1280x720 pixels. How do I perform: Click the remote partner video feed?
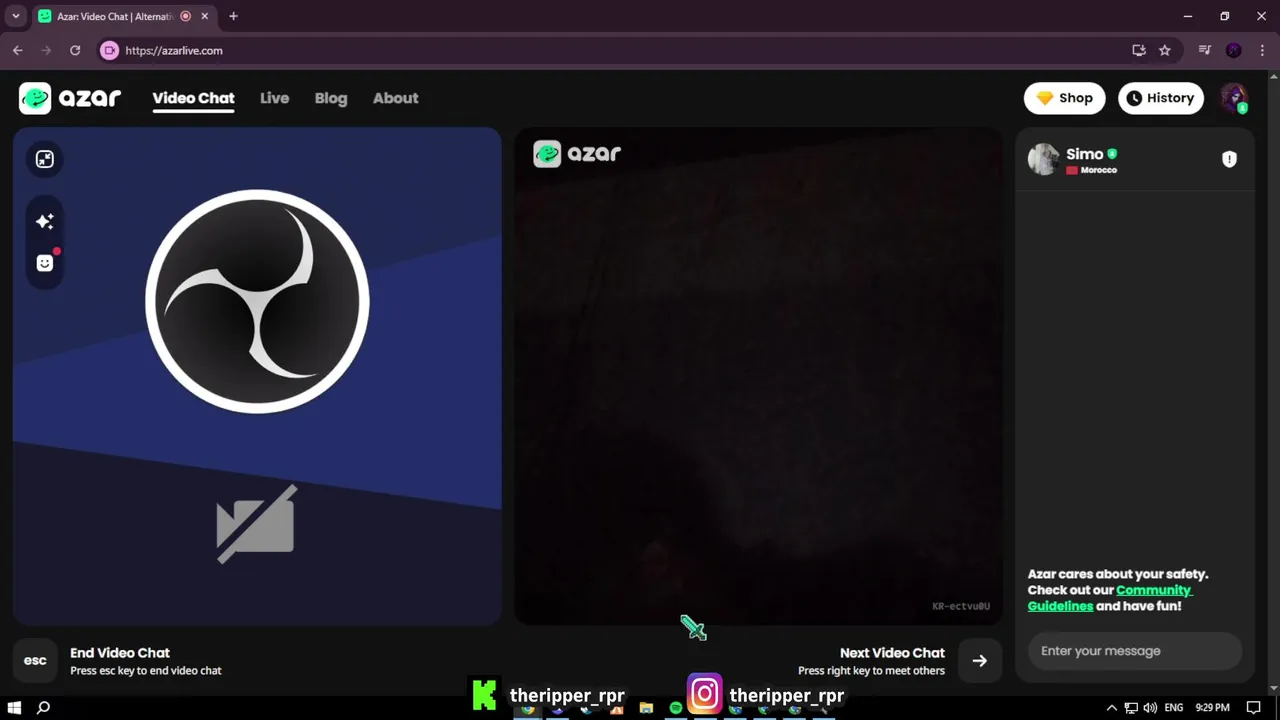[758, 376]
